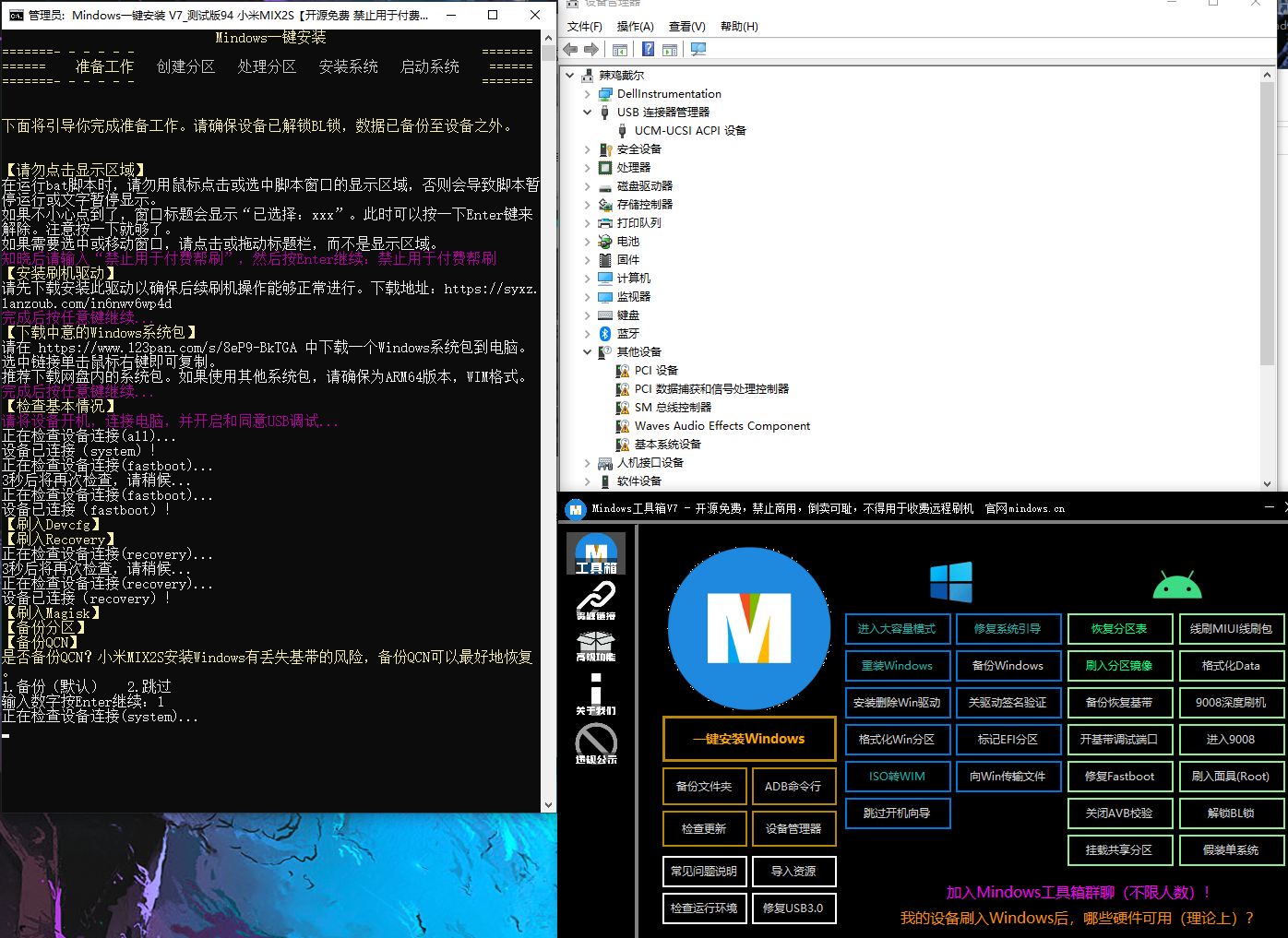Click the 进入大容量模式 button
This screenshot has width=1288, height=938.
(x=897, y=628)
